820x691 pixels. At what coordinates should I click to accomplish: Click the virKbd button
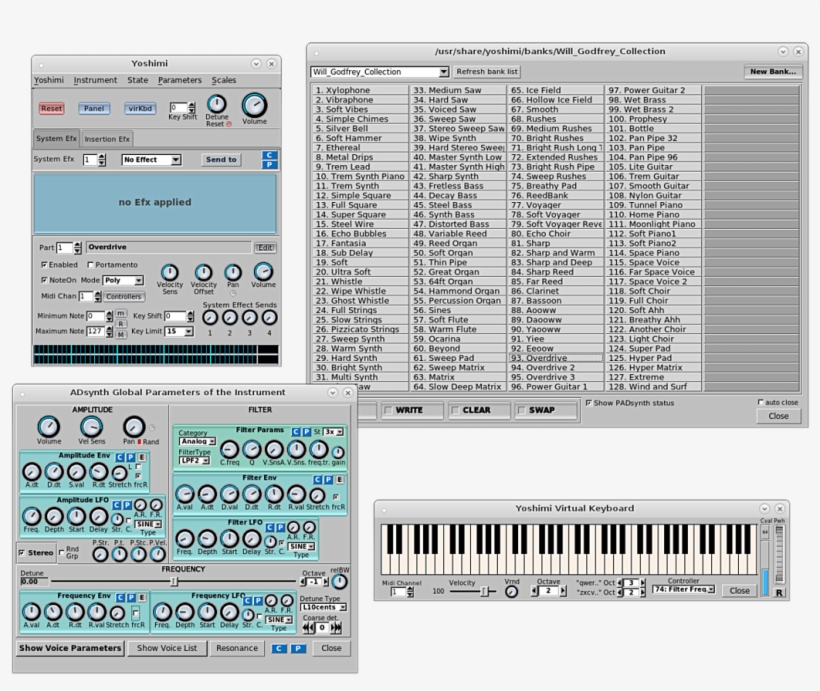(x=140, y=108)
